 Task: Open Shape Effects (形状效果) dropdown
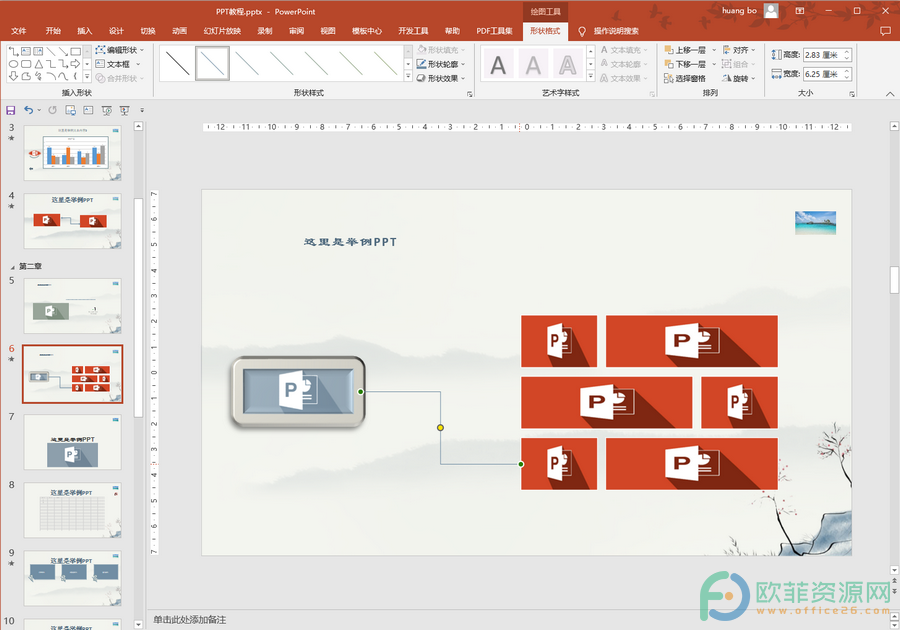tap(441, 78)
